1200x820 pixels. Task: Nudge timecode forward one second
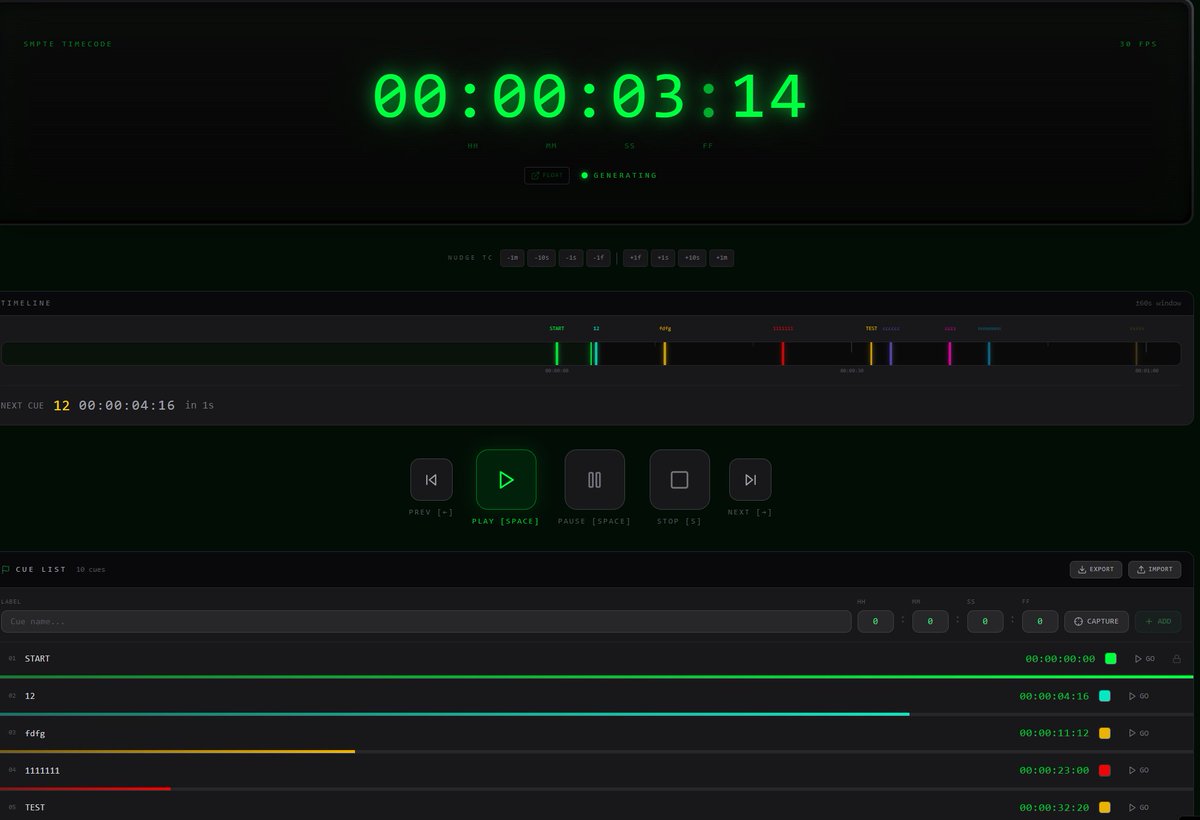[x=663, y=258]
